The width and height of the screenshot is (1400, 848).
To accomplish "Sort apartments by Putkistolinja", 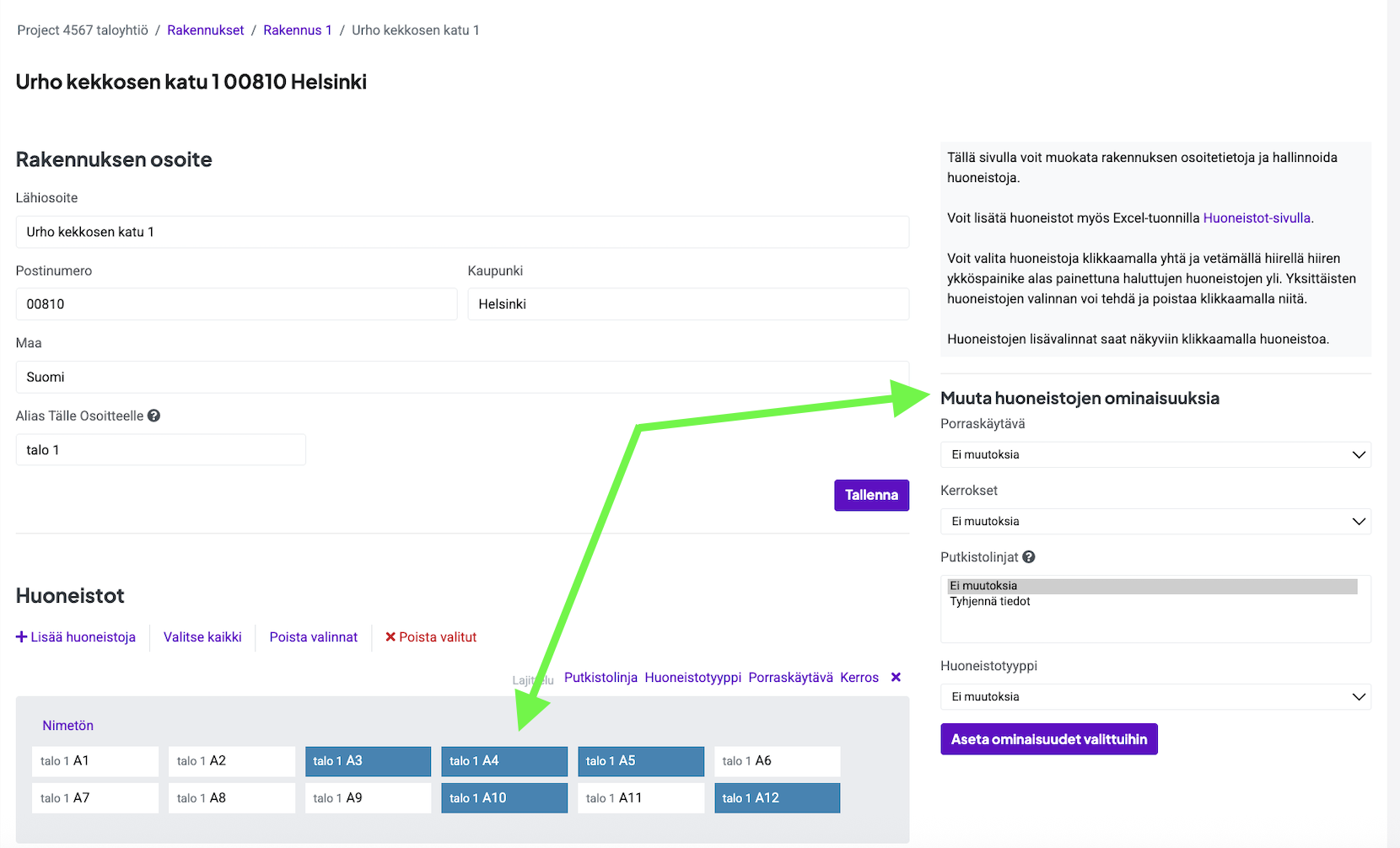I will click(x=600, y=678).
